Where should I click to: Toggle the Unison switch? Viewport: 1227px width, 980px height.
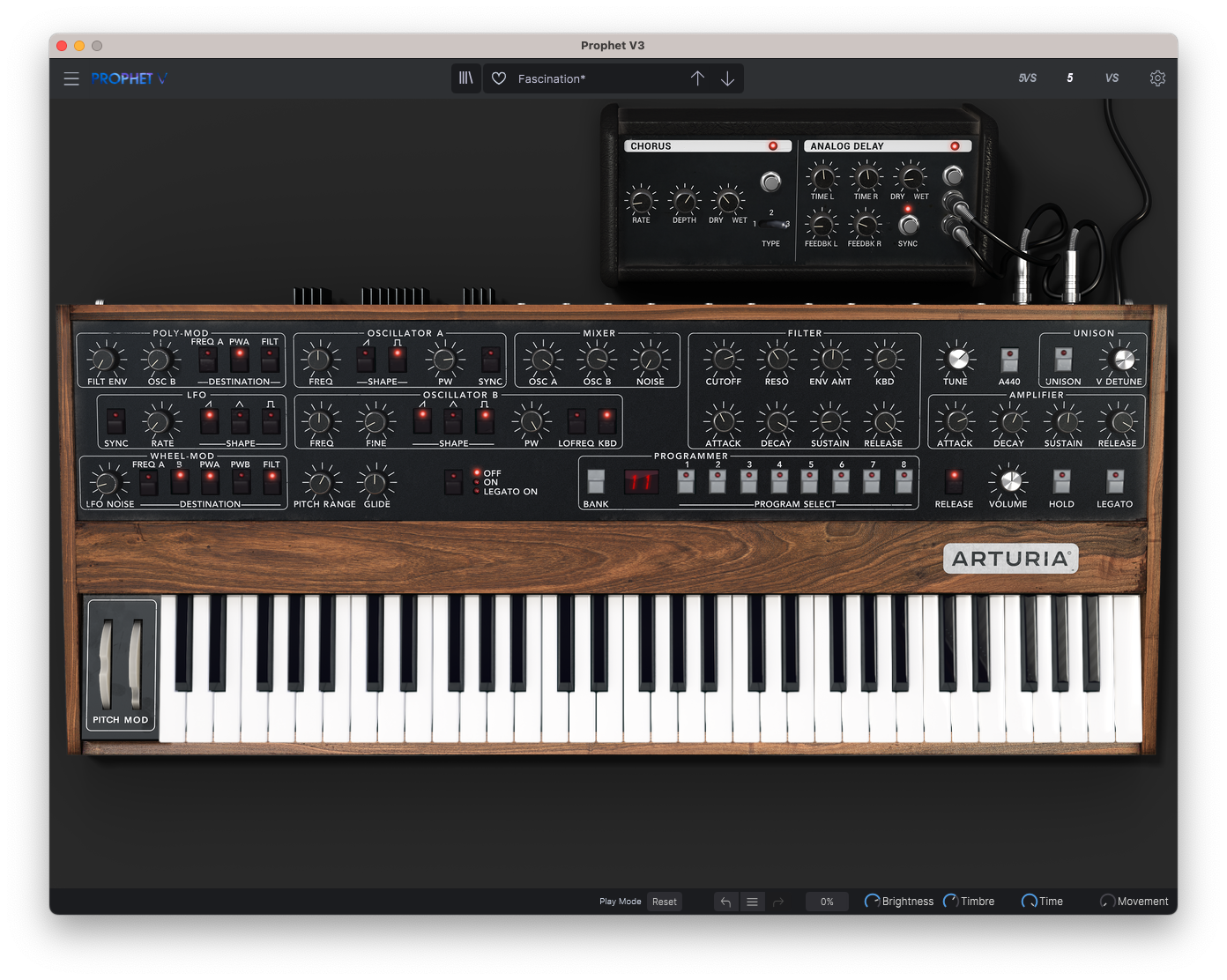[x=1064, y=359]
